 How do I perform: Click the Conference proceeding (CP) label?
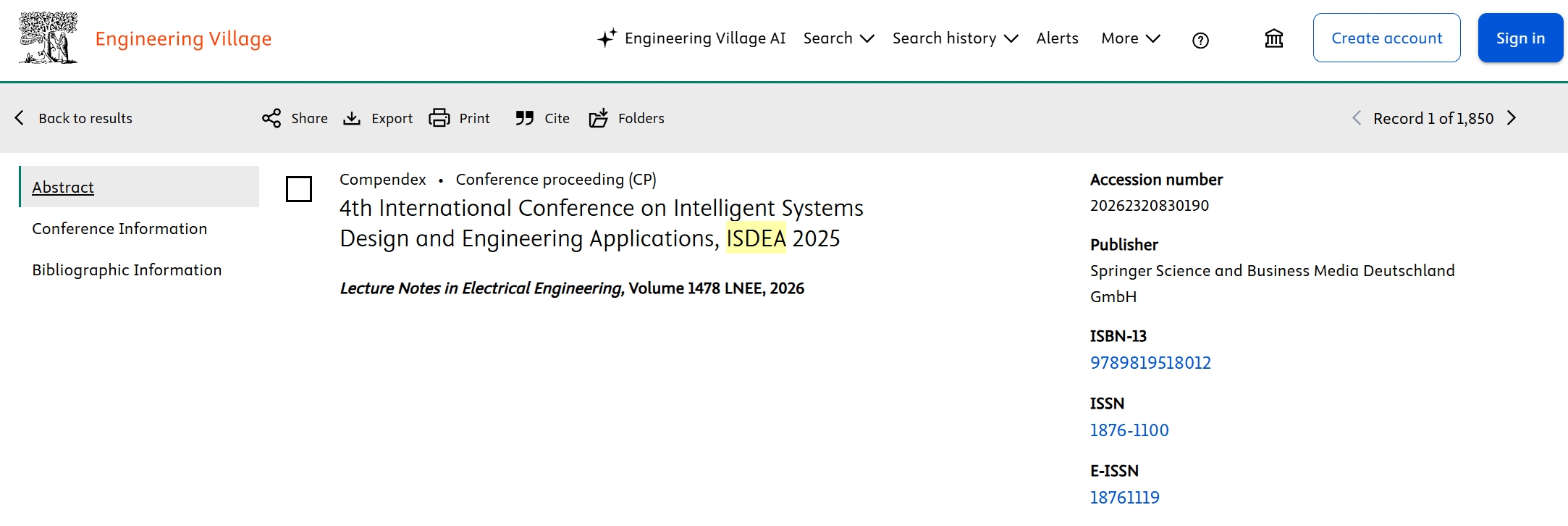(556, 180)
